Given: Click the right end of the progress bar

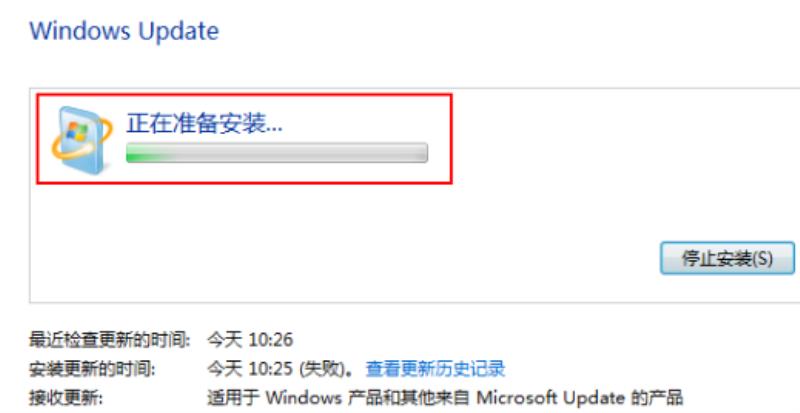Looking at the screenshot, I should point(423,153).
